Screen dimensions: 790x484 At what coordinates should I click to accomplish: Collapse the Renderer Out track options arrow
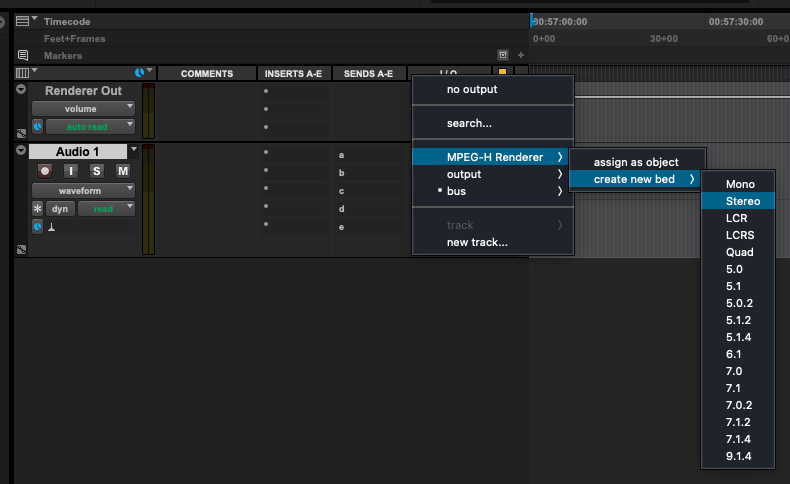(21, 89)
